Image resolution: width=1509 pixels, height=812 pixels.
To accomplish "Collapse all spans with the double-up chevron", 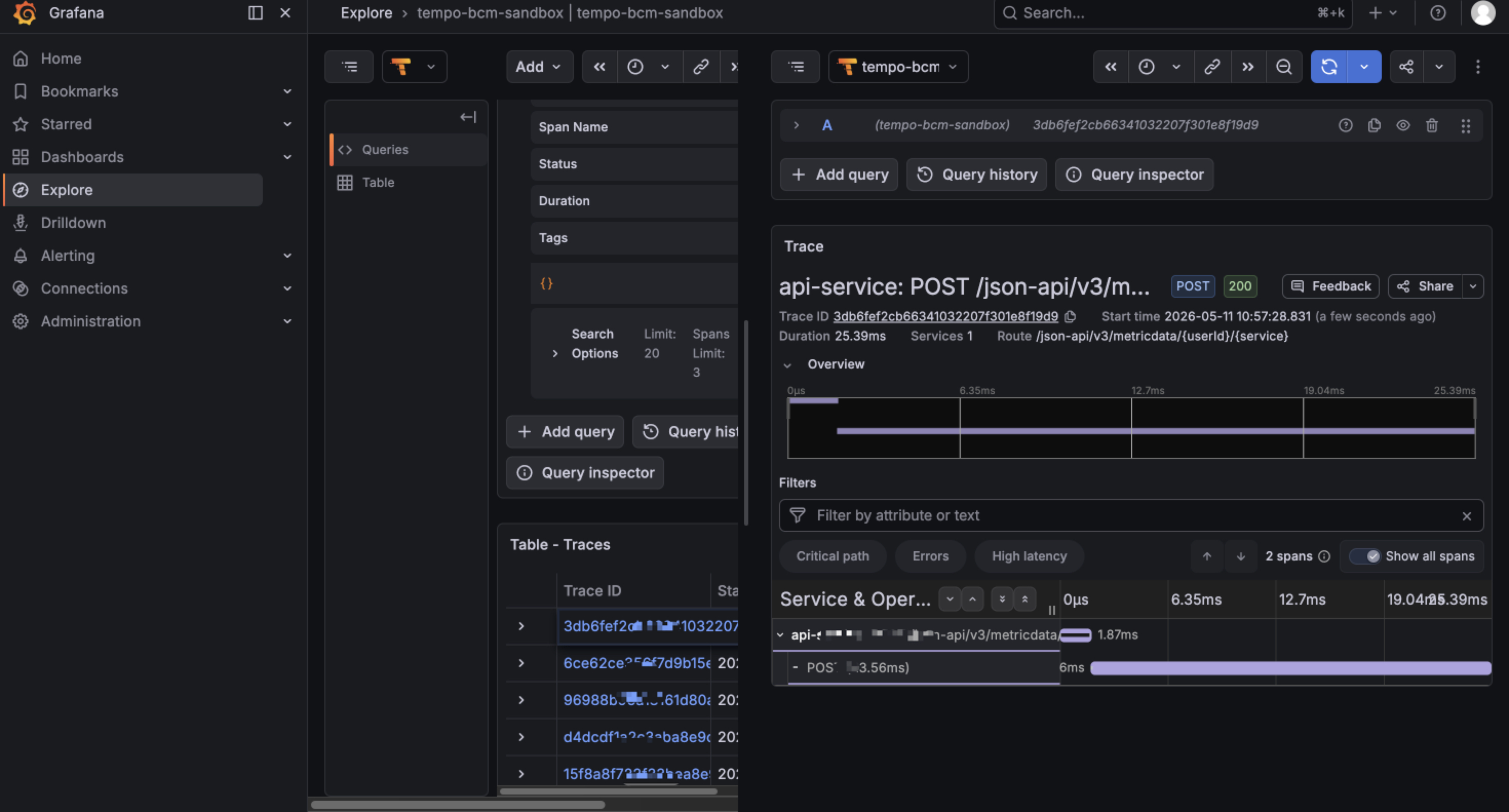I will pos(1025,600).
